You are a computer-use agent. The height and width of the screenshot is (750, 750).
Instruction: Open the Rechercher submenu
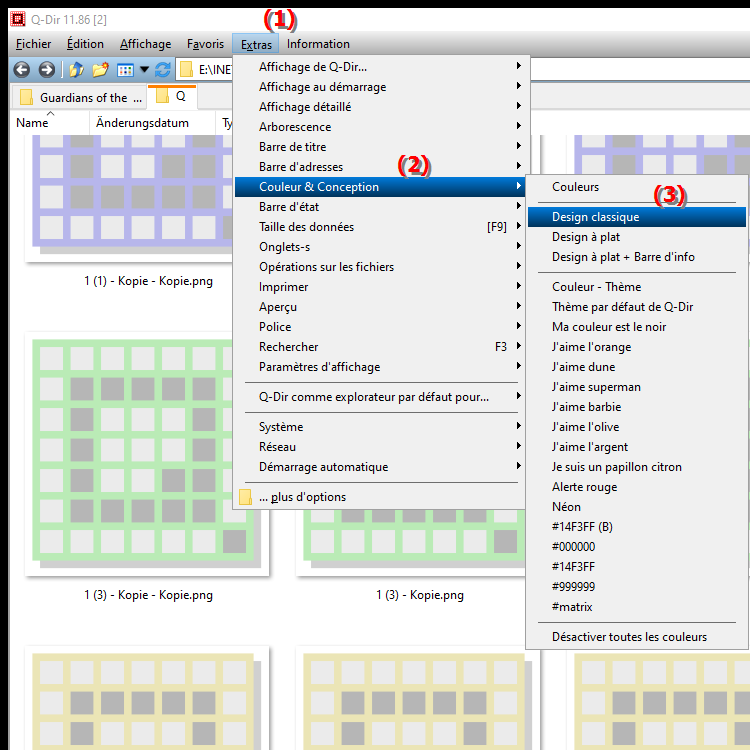(381, 347)
